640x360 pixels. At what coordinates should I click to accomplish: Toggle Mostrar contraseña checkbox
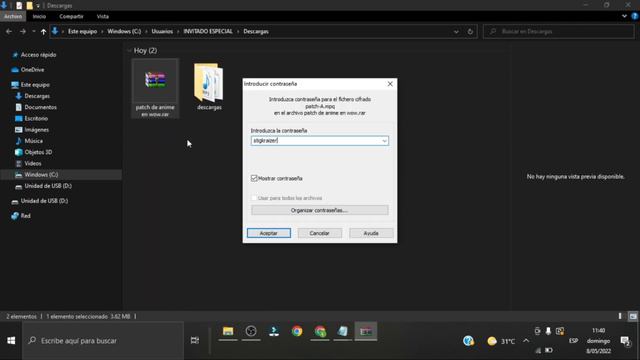click(x=254, y=178)
